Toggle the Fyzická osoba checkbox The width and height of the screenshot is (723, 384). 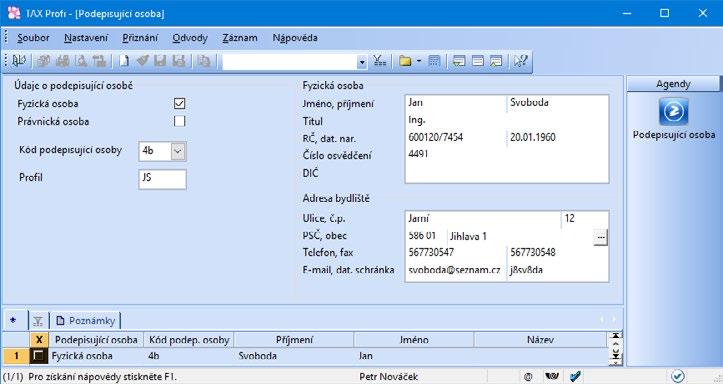tap(179, 103)
